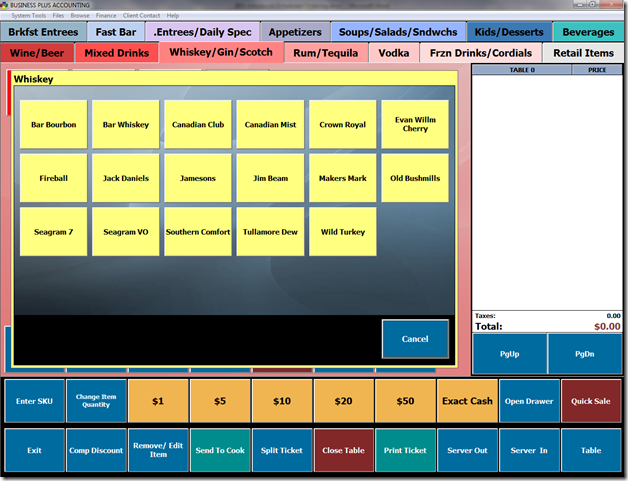
Task: Select the Whiskey/Gin/Scotch tab
Action: pos(221,52)
